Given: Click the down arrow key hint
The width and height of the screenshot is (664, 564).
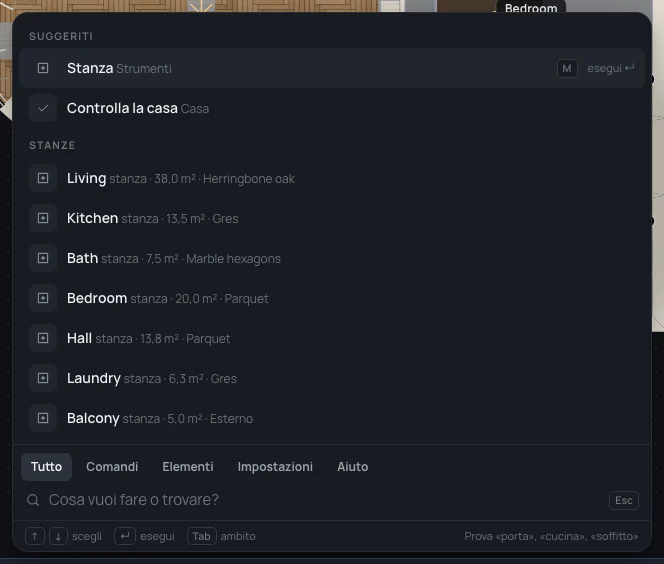Looking at the screenshot, I should click(x=58, y=536).
